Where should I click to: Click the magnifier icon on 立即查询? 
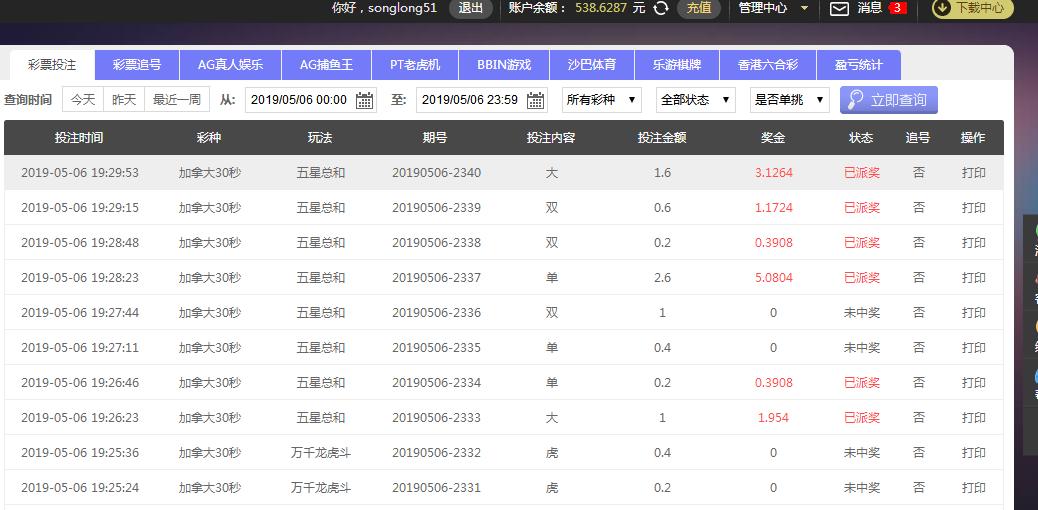pos(856,100)
